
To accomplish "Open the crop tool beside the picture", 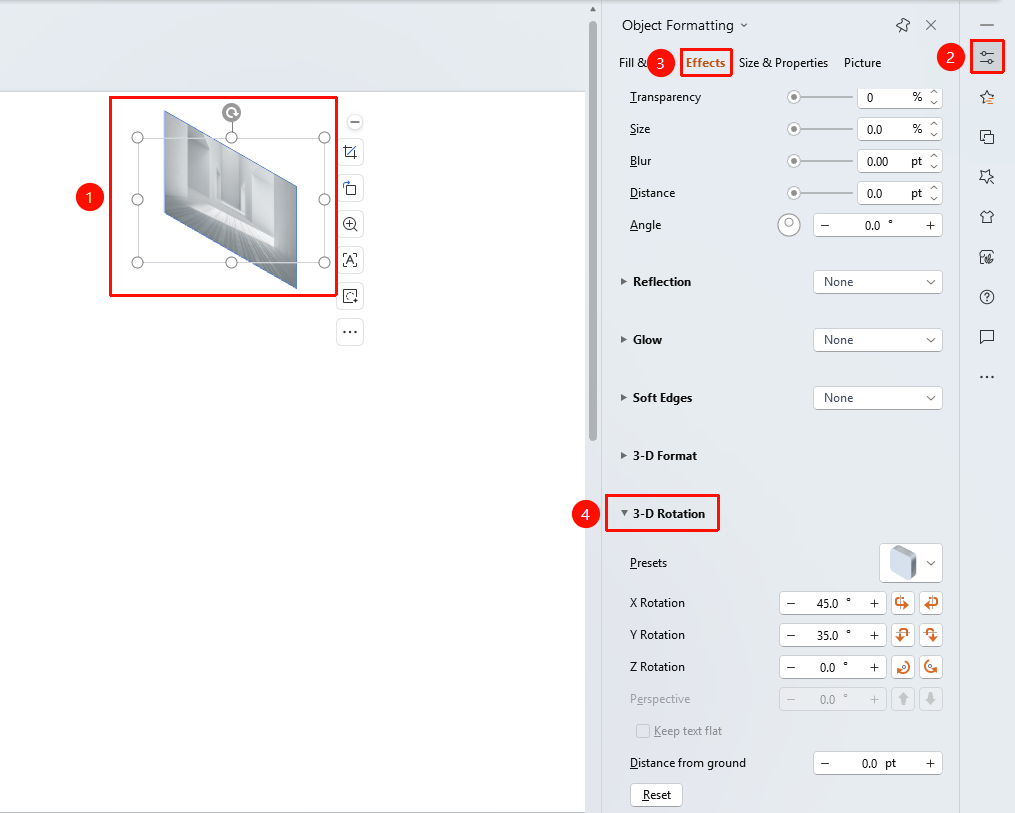I will (x=350, y=152).
